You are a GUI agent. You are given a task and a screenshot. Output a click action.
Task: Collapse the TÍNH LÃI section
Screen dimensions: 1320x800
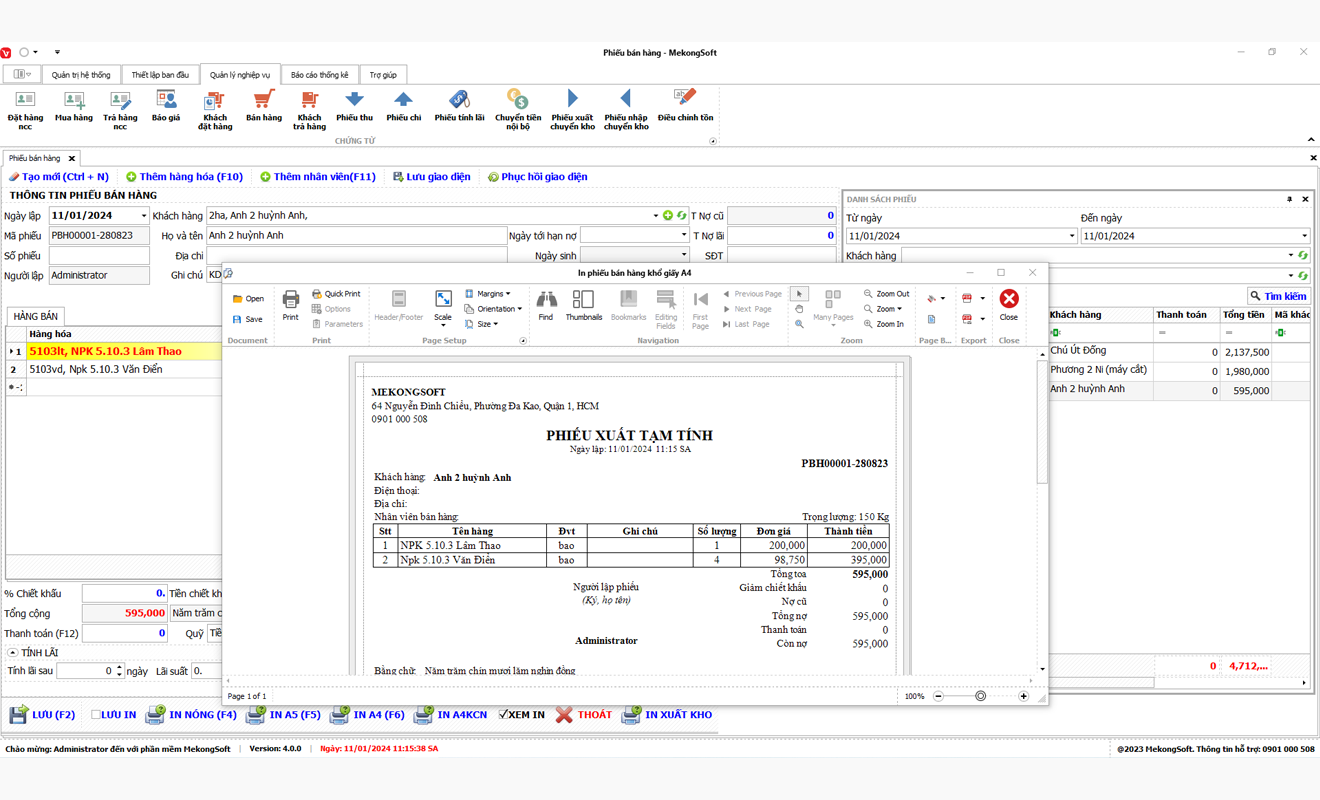[x=13, y=653]
